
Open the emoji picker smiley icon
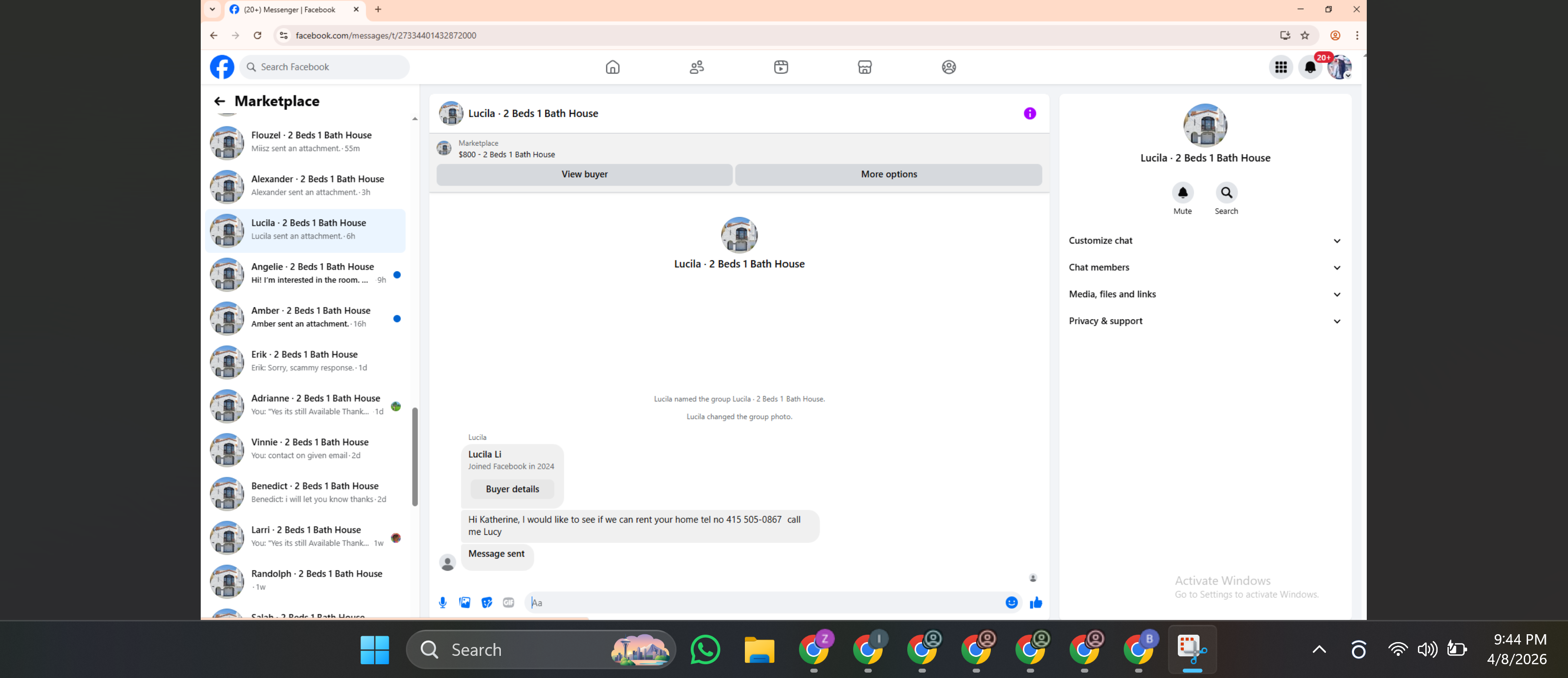(1011, 603)
